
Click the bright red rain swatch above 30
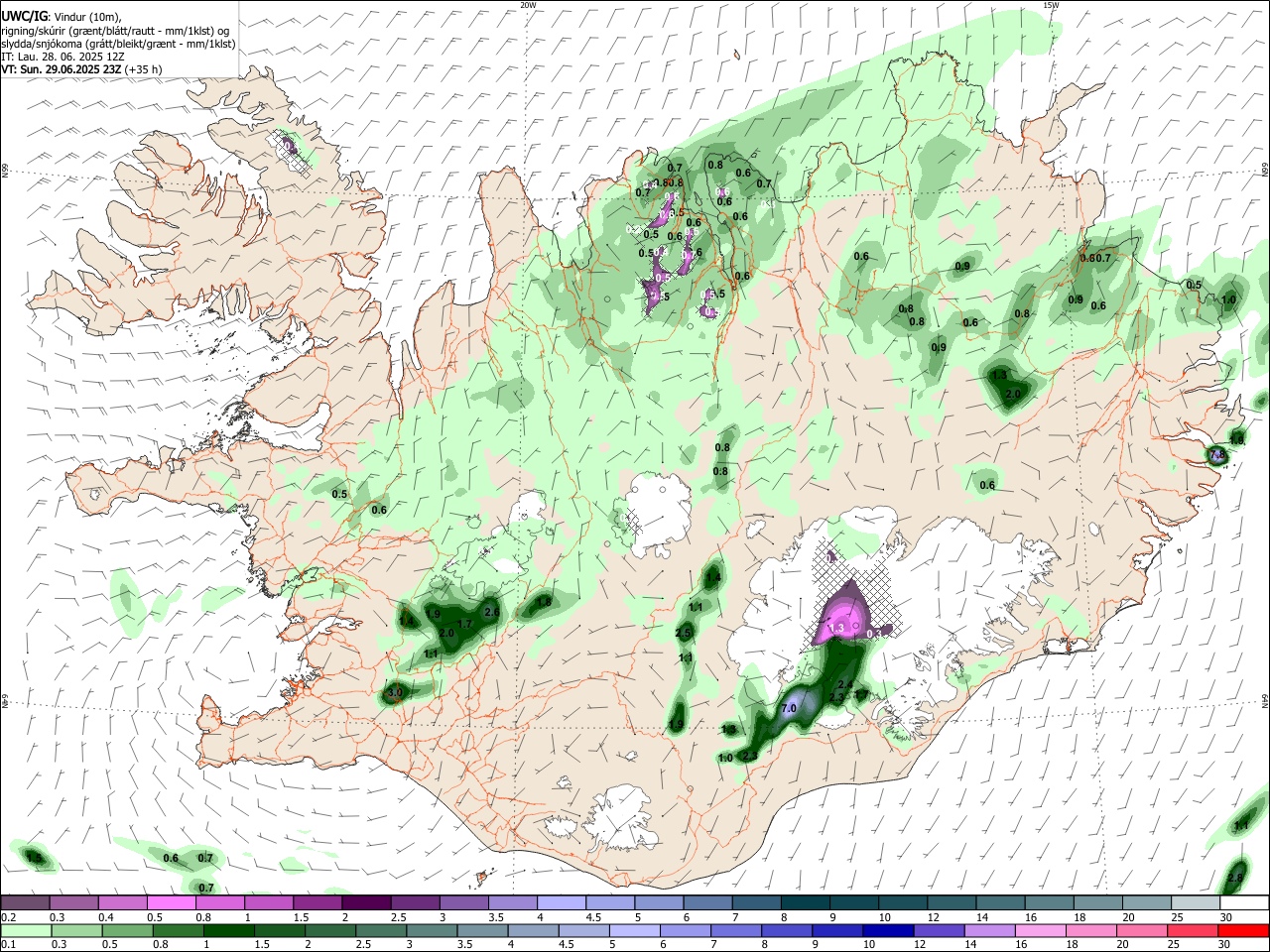[1242, 930]
